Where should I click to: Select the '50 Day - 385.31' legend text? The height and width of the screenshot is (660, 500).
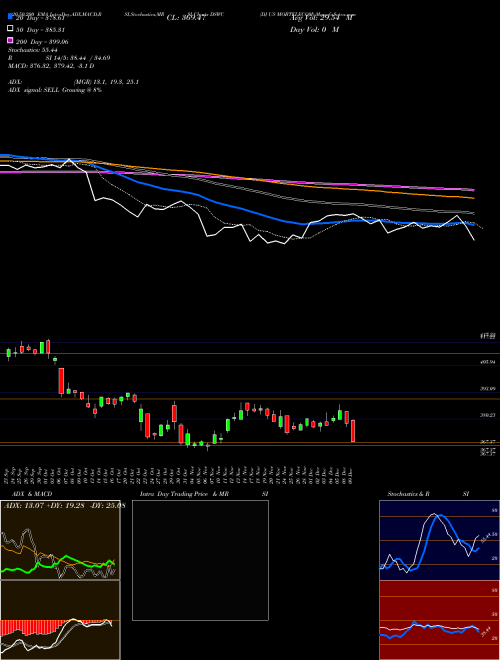tap(40, 30)
